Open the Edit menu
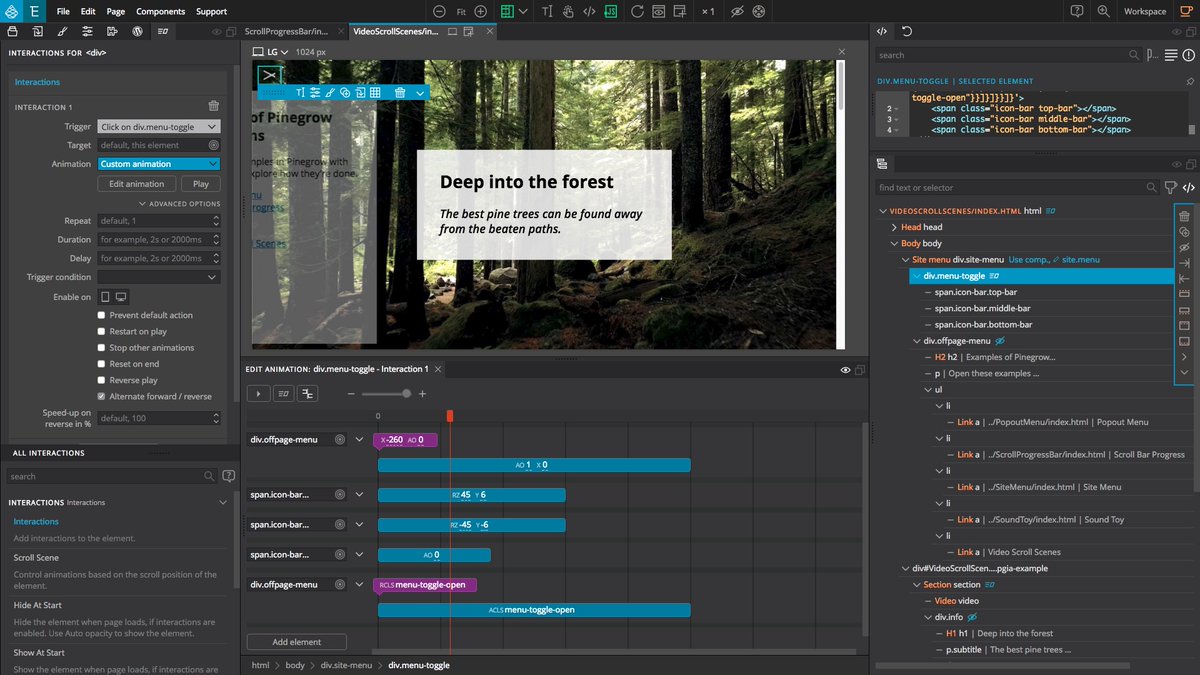 click(x=88, y=11)
